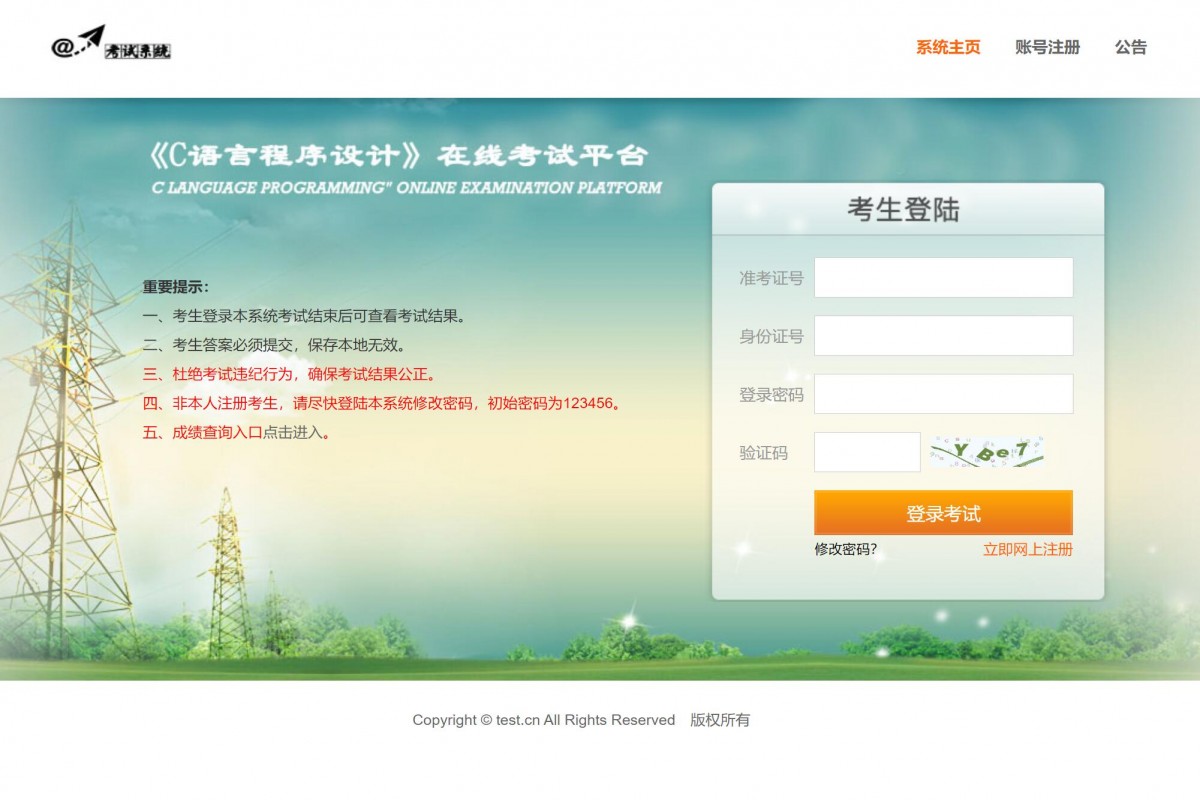The height and width of the screenshot is (800, 1200).
Task: Click the 身份证号 input field
Action: tap(942, 335)
